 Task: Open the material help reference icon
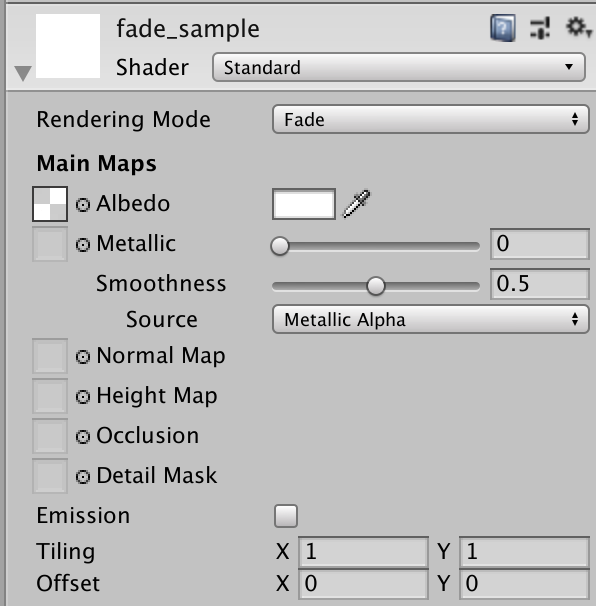tap(502, 28)
